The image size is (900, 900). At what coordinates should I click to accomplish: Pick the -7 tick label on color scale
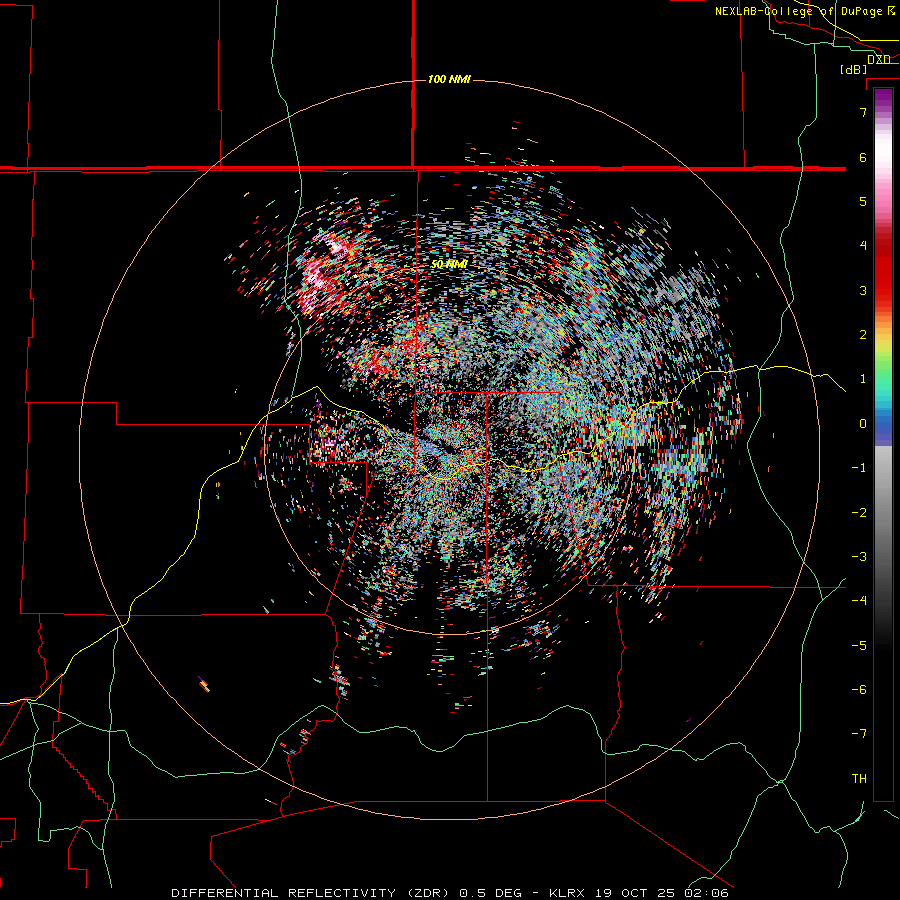(x=859, y=734)
